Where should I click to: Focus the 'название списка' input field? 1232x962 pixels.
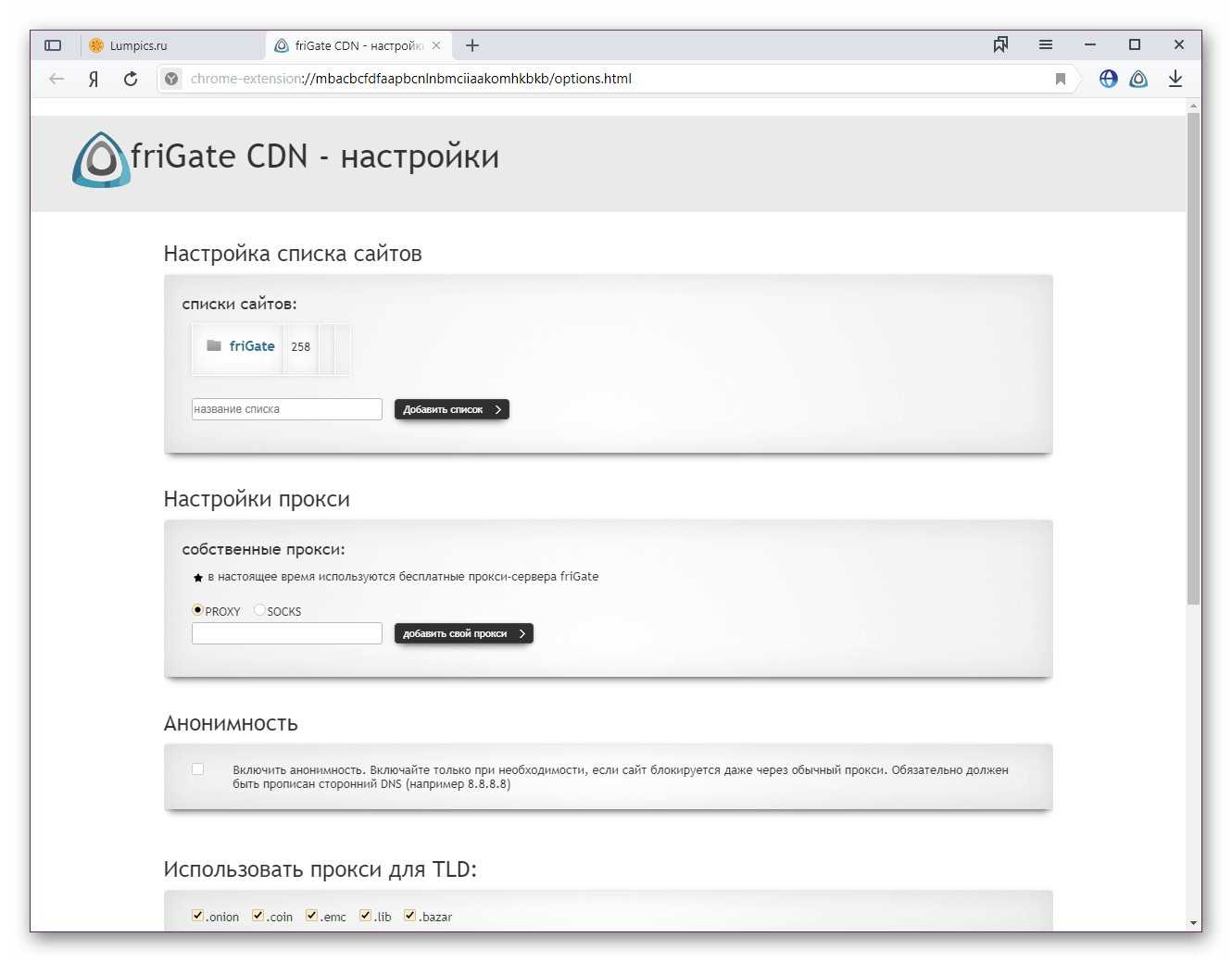287,409
